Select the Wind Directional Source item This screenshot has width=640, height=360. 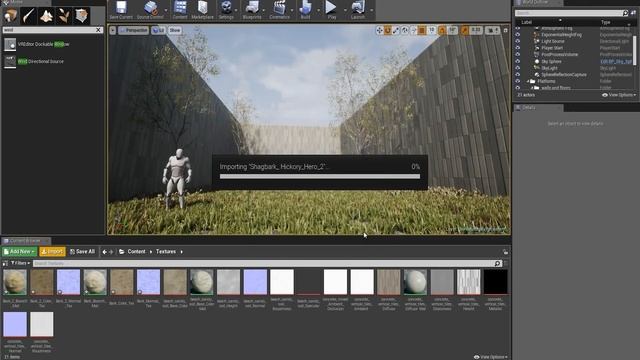pos(53,62)
